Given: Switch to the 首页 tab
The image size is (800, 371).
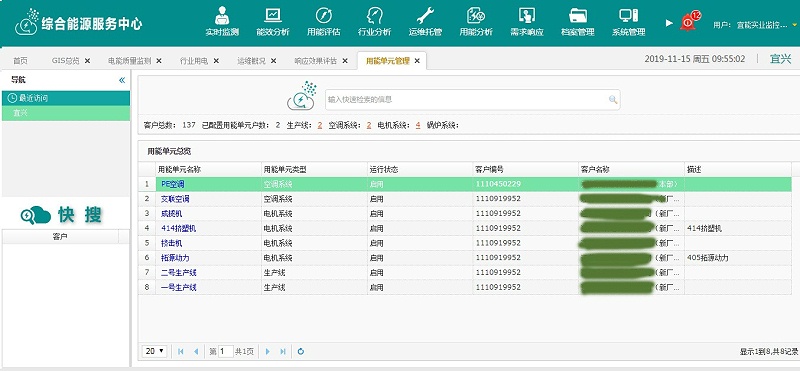Looking at the screenshot, I should tap(20, 61).
